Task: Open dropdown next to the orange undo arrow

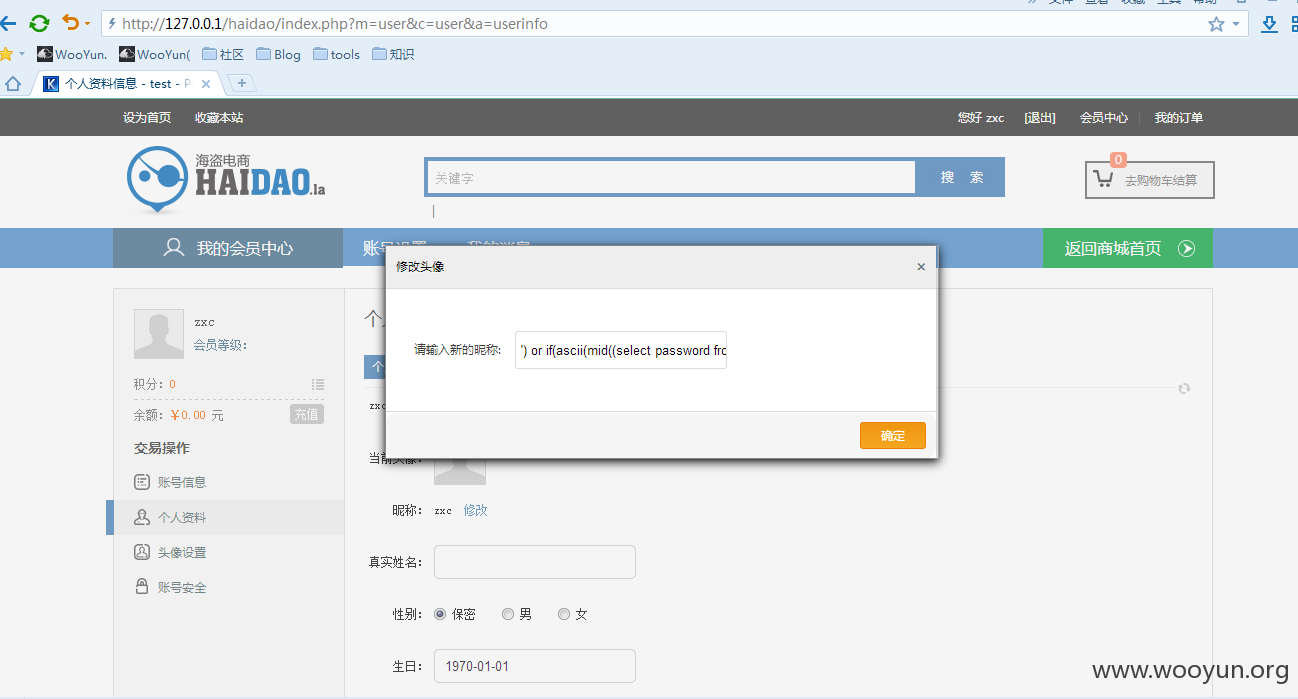Action: [87, 23]
